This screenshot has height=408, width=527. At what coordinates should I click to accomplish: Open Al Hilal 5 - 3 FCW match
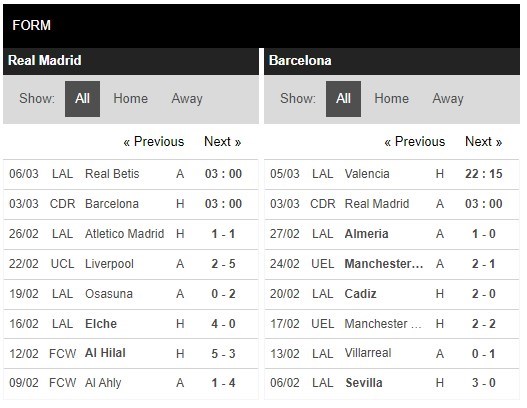(131, 353)
